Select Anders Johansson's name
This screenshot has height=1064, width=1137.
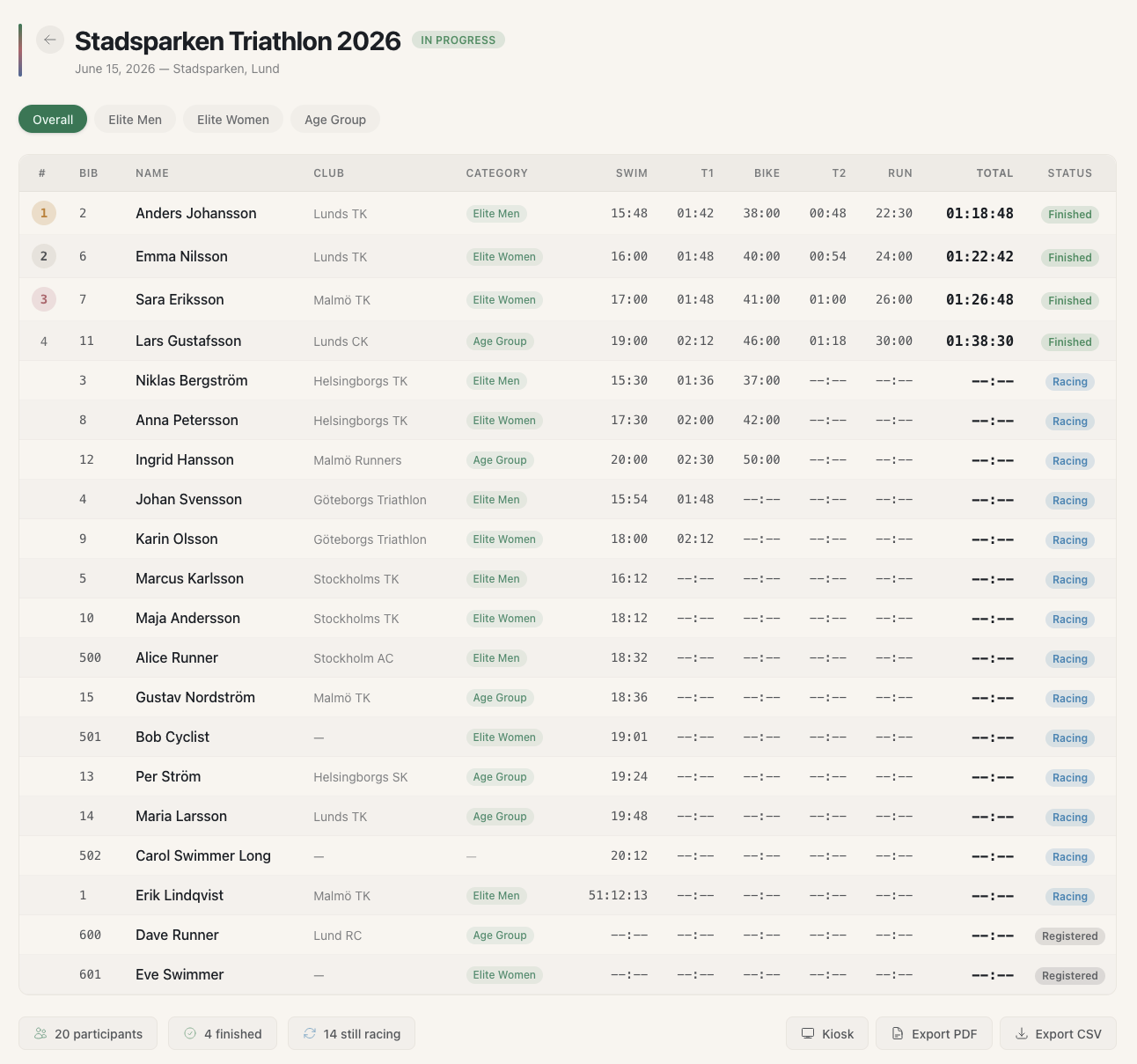pos(196,213)
